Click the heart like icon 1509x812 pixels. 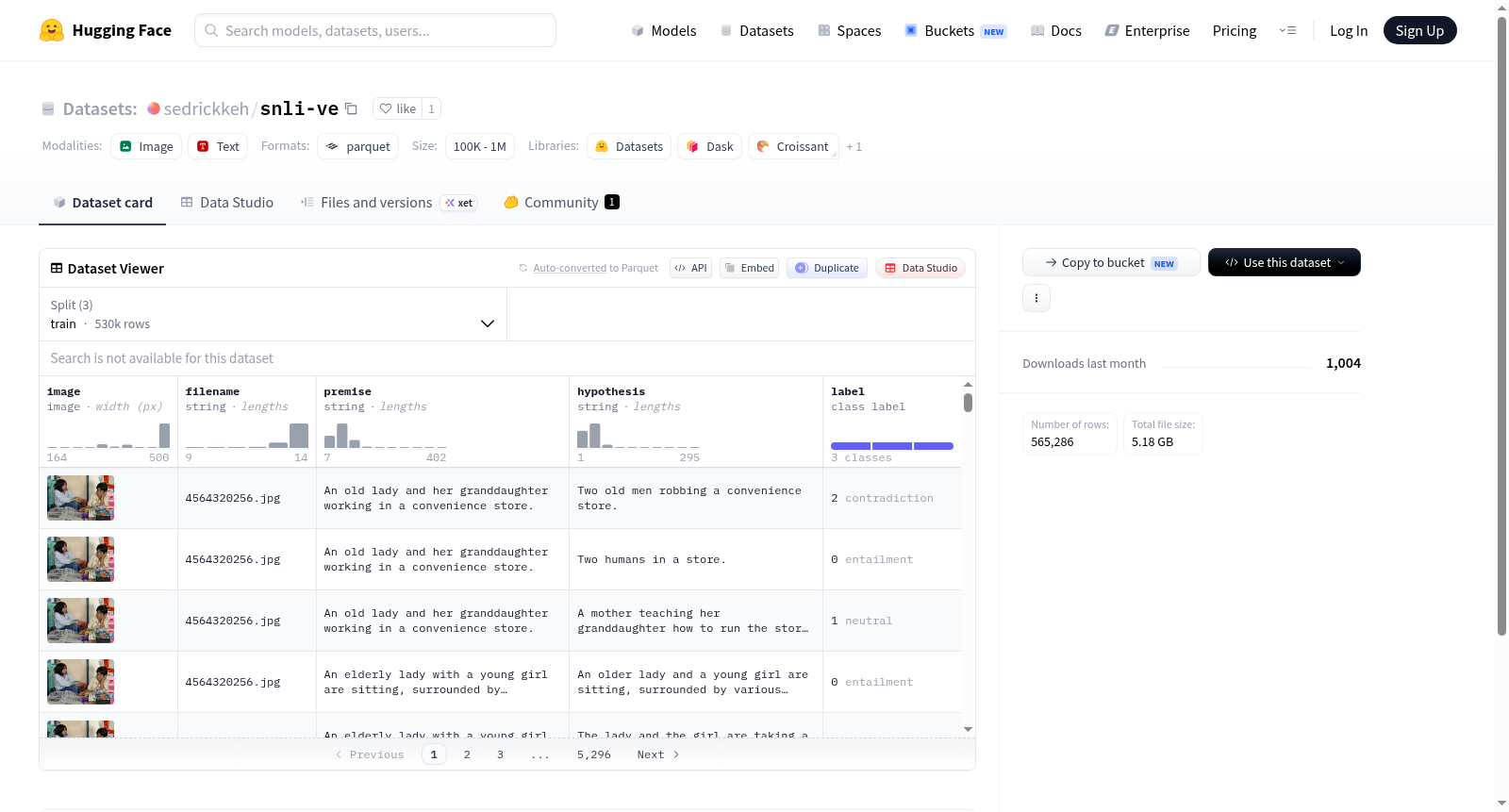point(386,108)
